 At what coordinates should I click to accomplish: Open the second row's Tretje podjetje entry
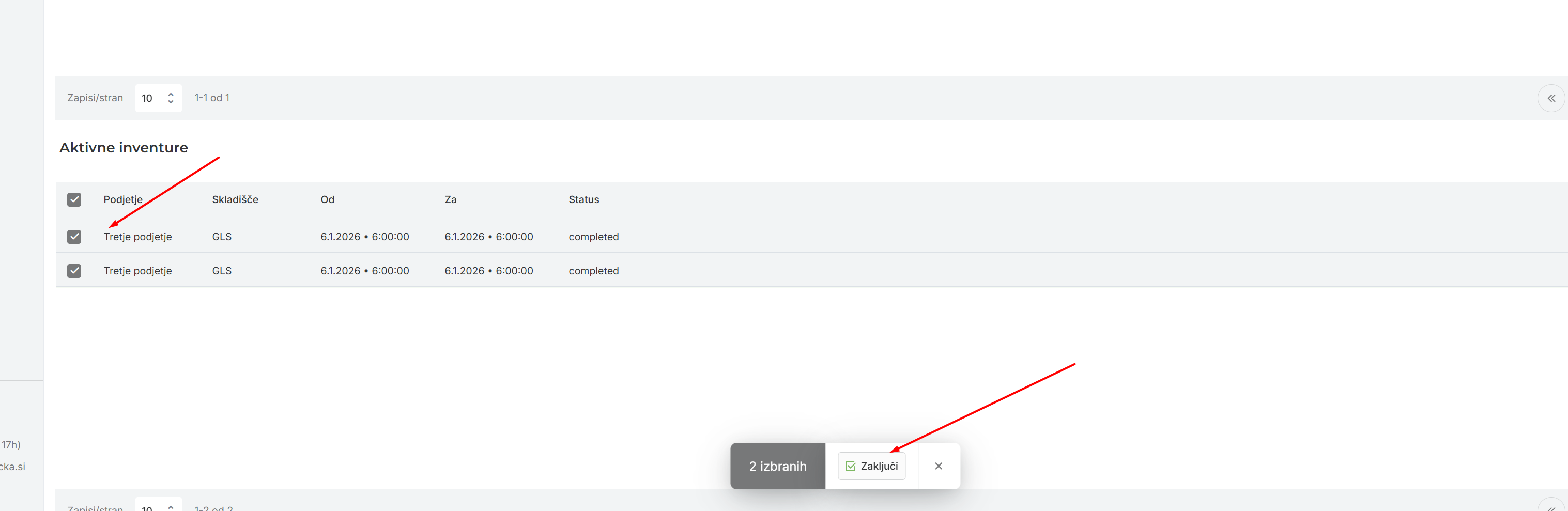(137, 271)
